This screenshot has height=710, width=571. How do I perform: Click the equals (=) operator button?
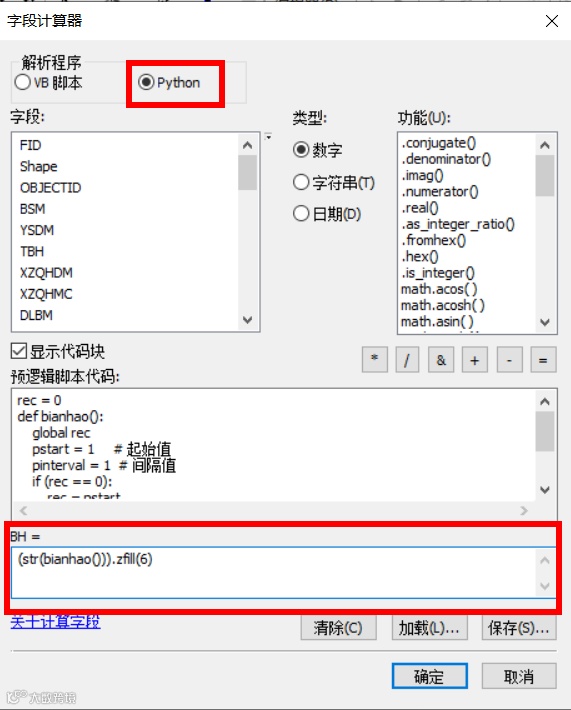tap(543, 360)
